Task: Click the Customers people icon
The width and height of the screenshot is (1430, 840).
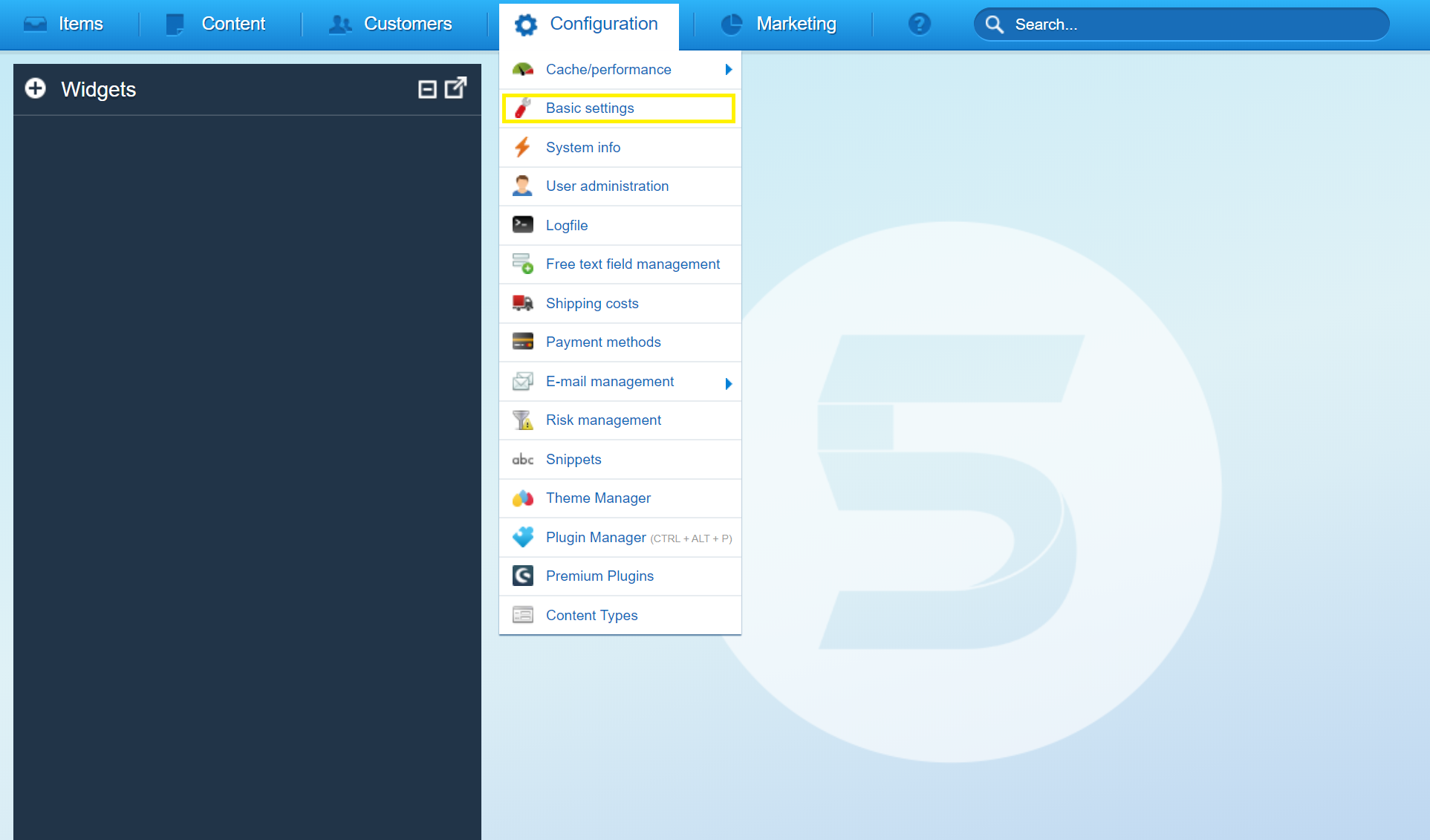Action: [340, 25]
